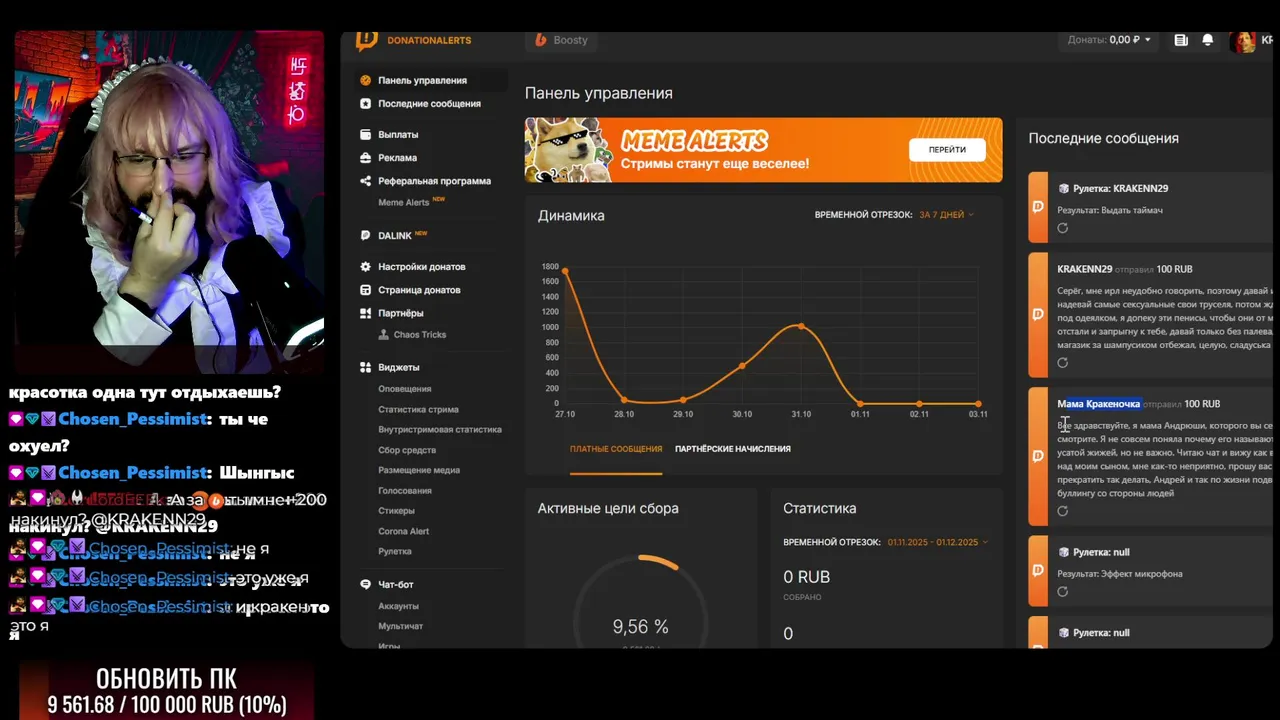Open the Статистика date range dropdown
Image resolution: width=1280 pixels, height=720 pixels.
pos(937,542)
